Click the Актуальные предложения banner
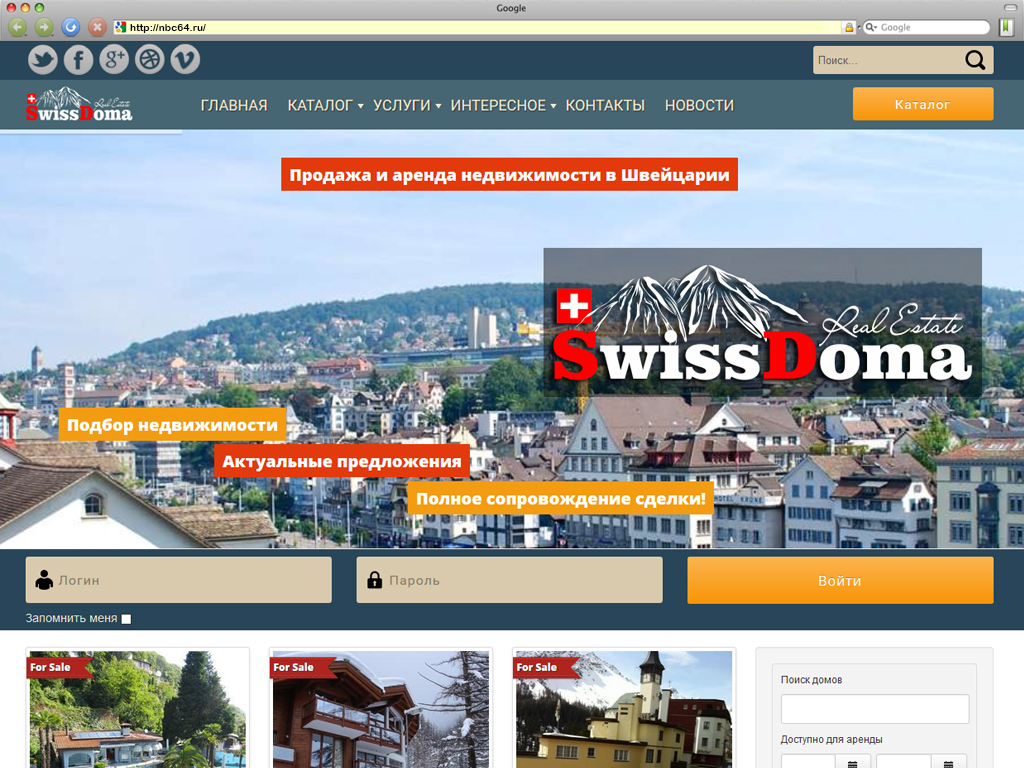 coord(342,461)
